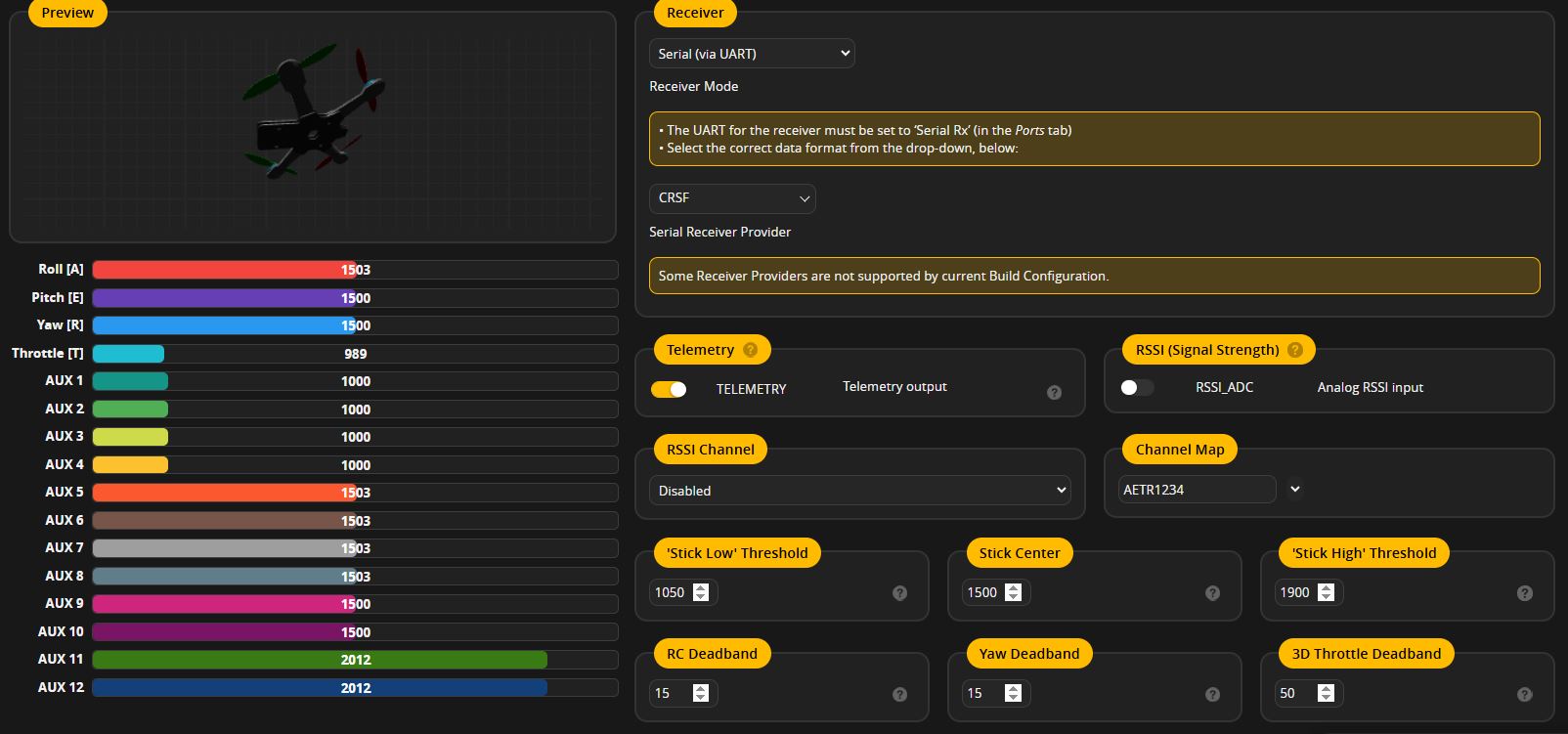This screenshot has width=1568, height=734.
Task: Click help icon in Stick Center box
Action: 1212,593
